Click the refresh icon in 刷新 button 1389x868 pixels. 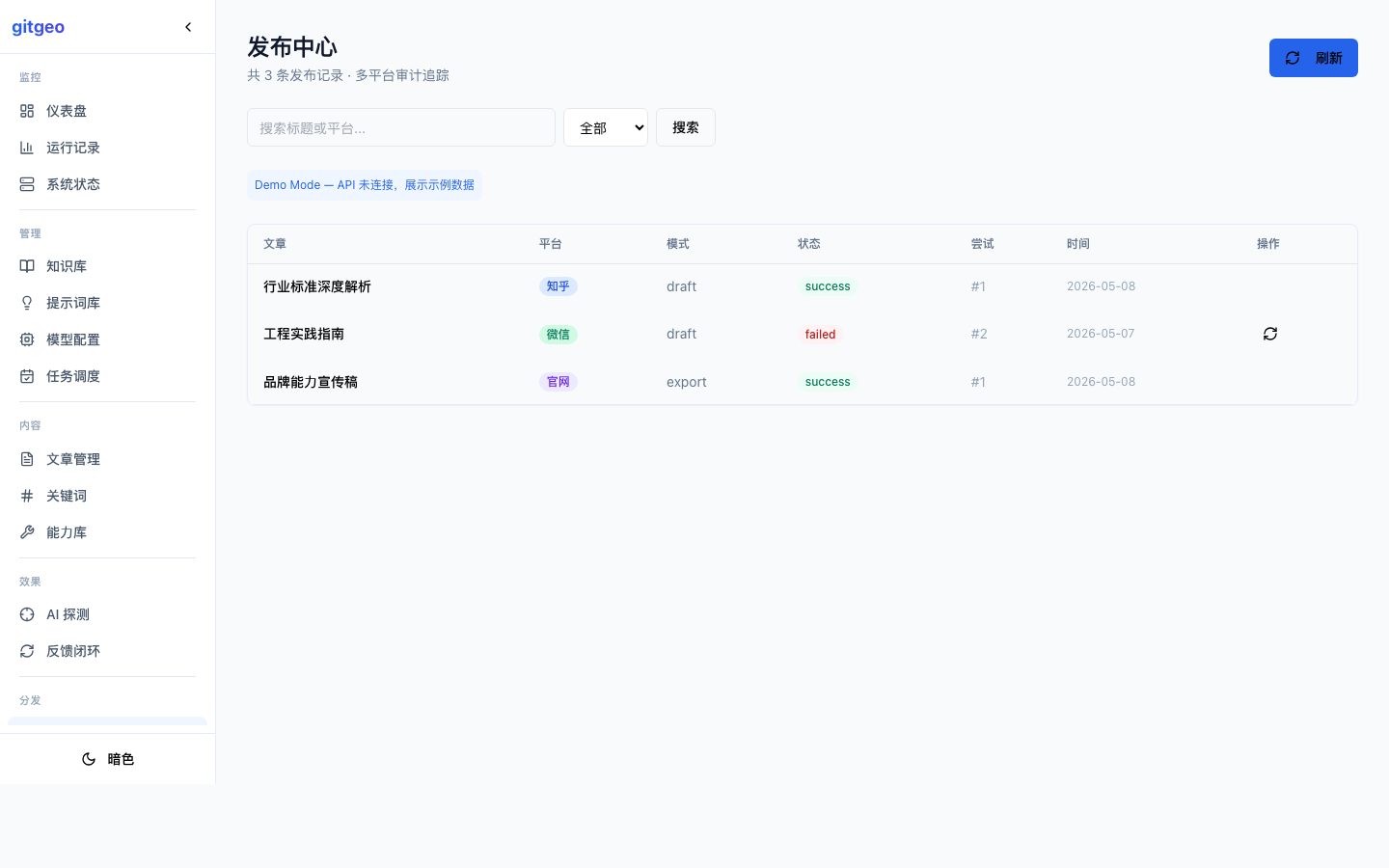[1293, 58]
